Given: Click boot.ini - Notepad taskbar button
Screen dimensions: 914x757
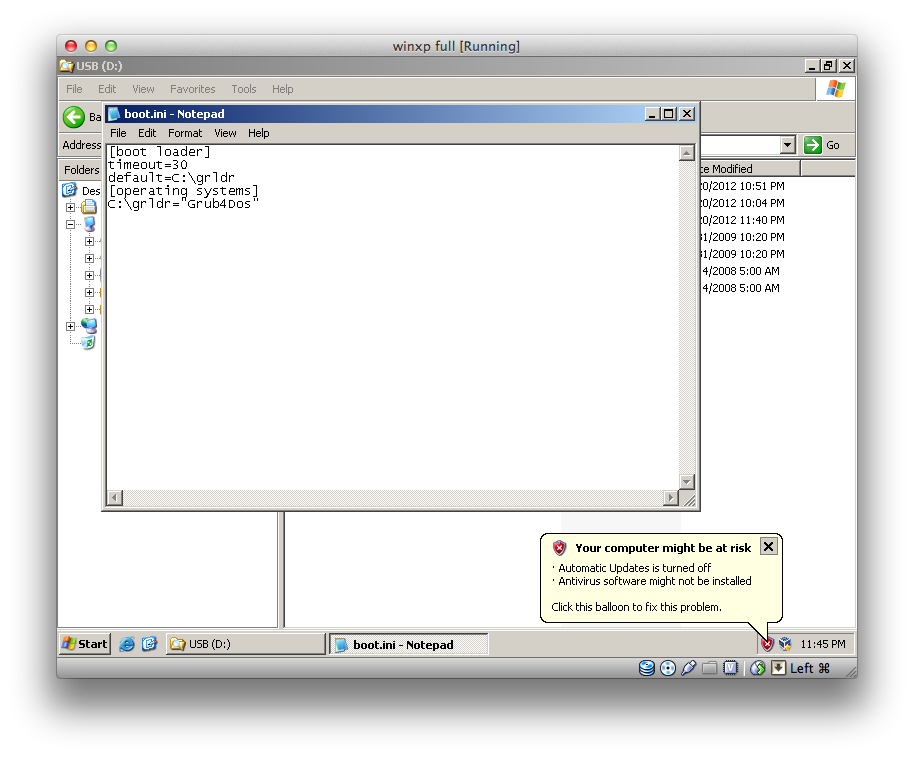Looking at the screenshot, I should coord(409,645).
